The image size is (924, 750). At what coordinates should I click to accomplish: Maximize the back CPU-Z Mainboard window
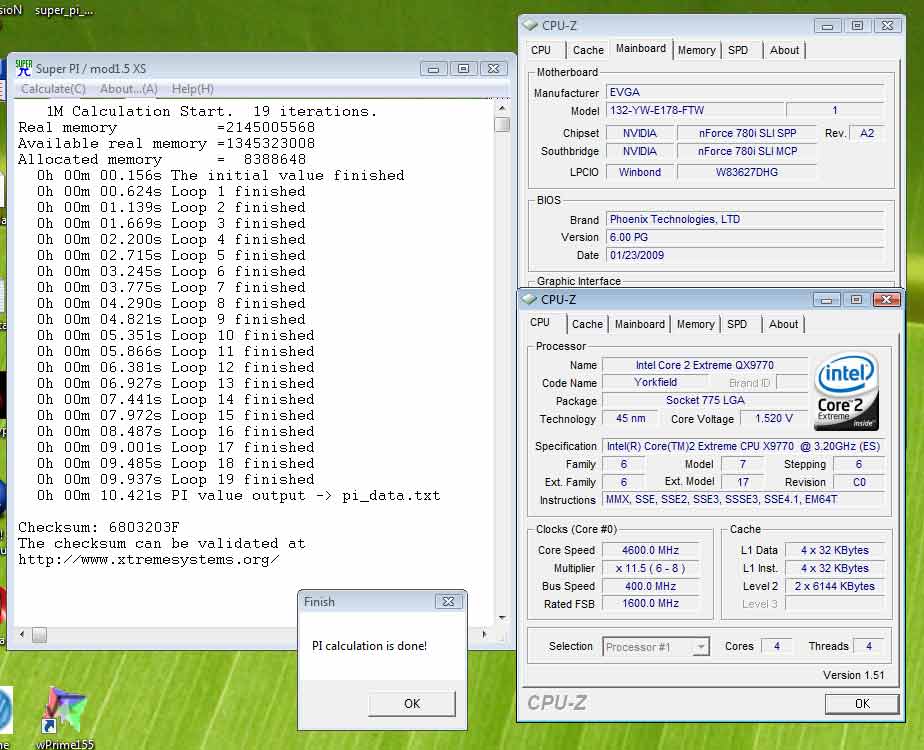[x=857, y=25]
